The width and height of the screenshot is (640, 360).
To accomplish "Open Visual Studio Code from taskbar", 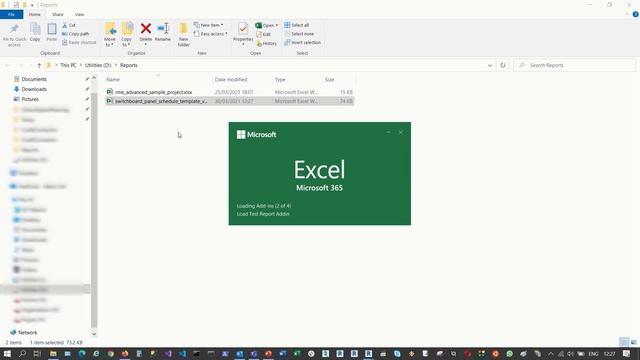I will click(182, 353).
